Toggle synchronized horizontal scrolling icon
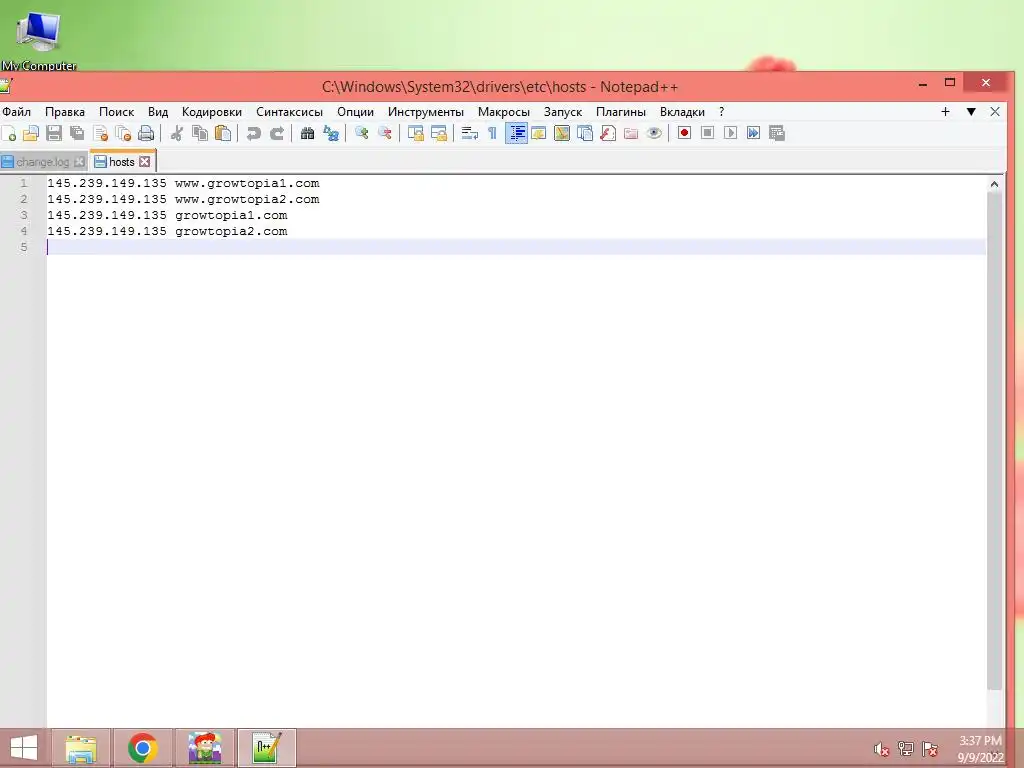This screenshot has height=768, width=1024. click(439, 133)
